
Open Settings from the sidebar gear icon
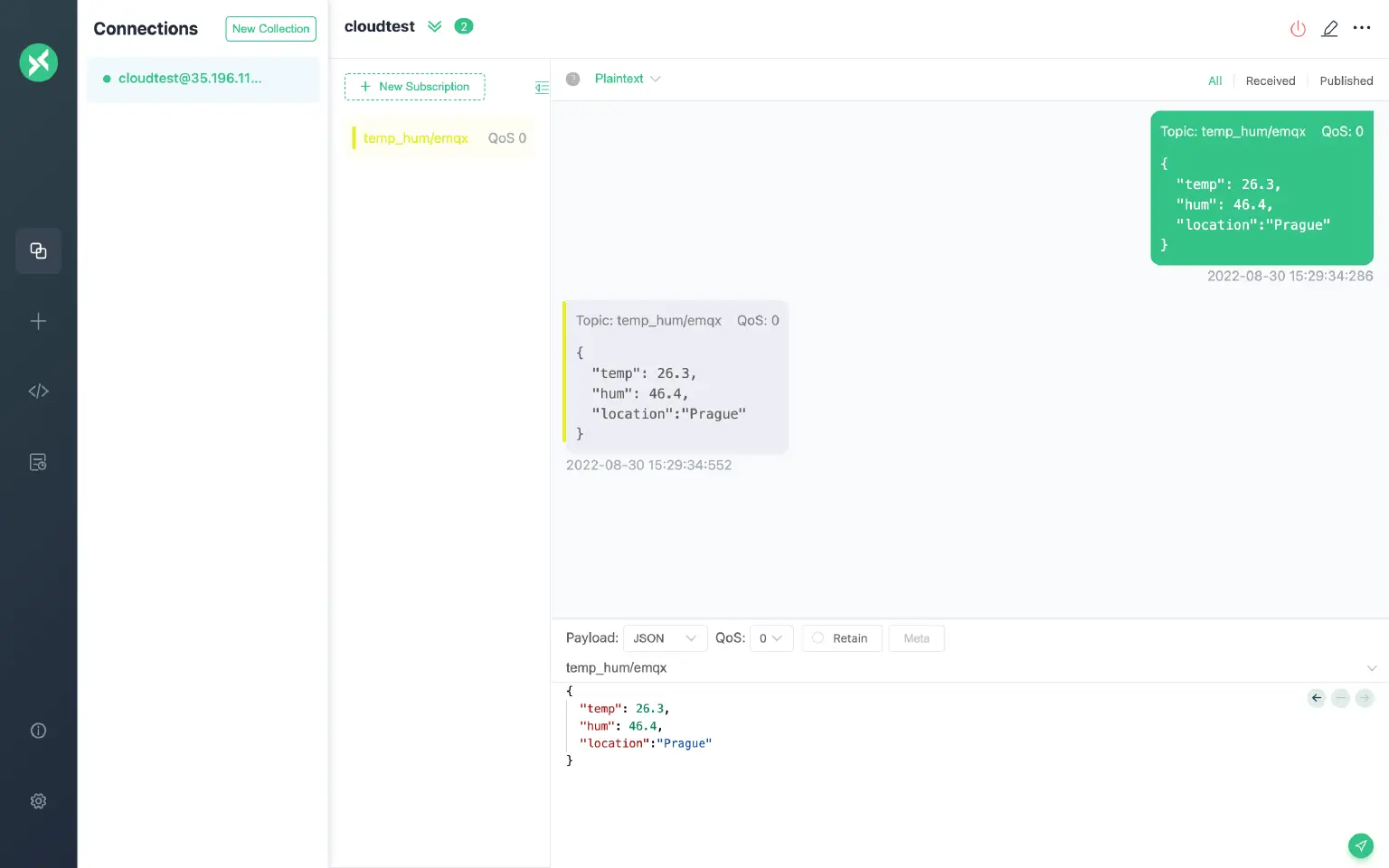[x=38, y=801]
